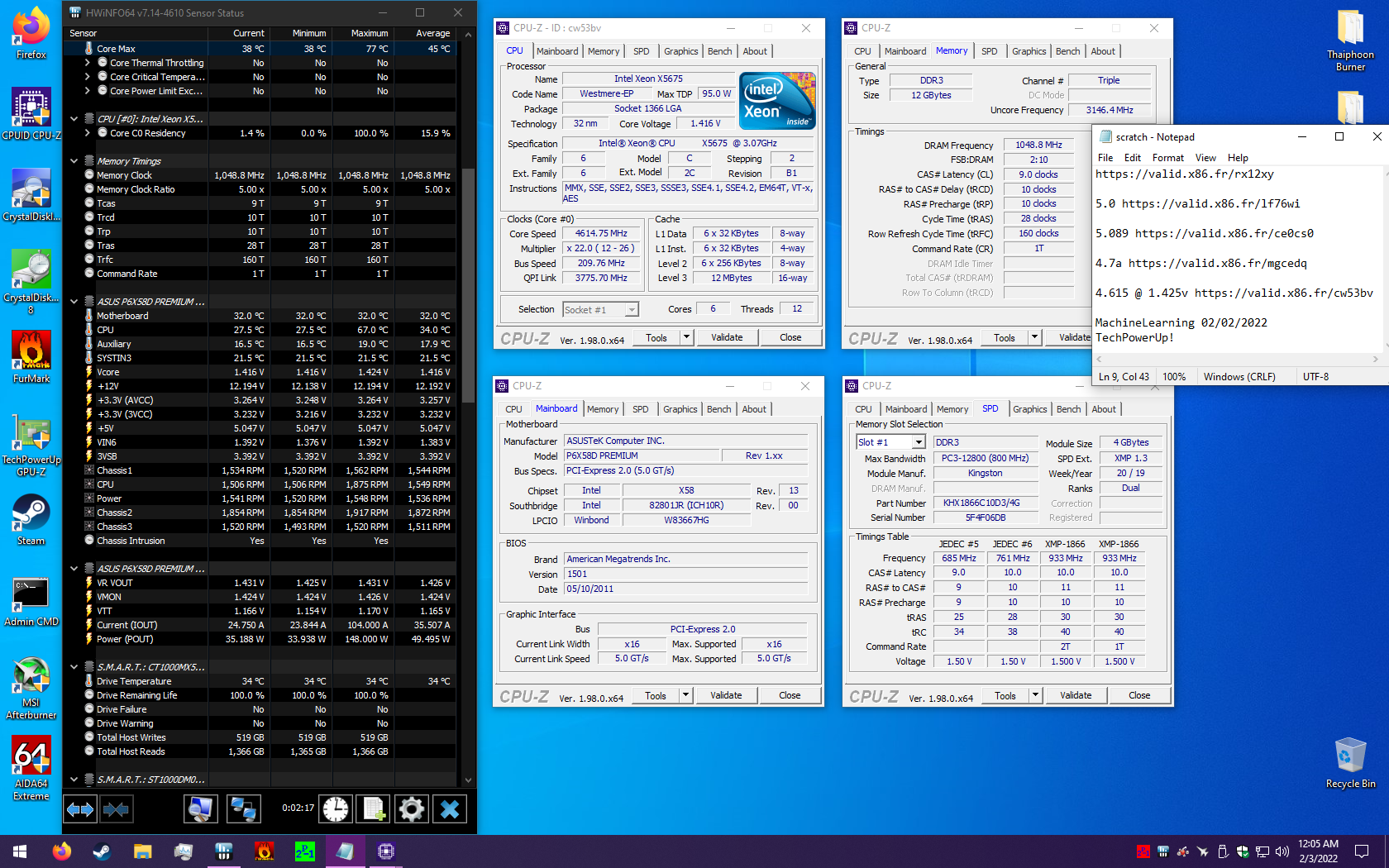Image resolution: width=1389 pixels, height=868 pixels.
Task: Click Notepad taskbar button
Action: click(x=346, y=851)
